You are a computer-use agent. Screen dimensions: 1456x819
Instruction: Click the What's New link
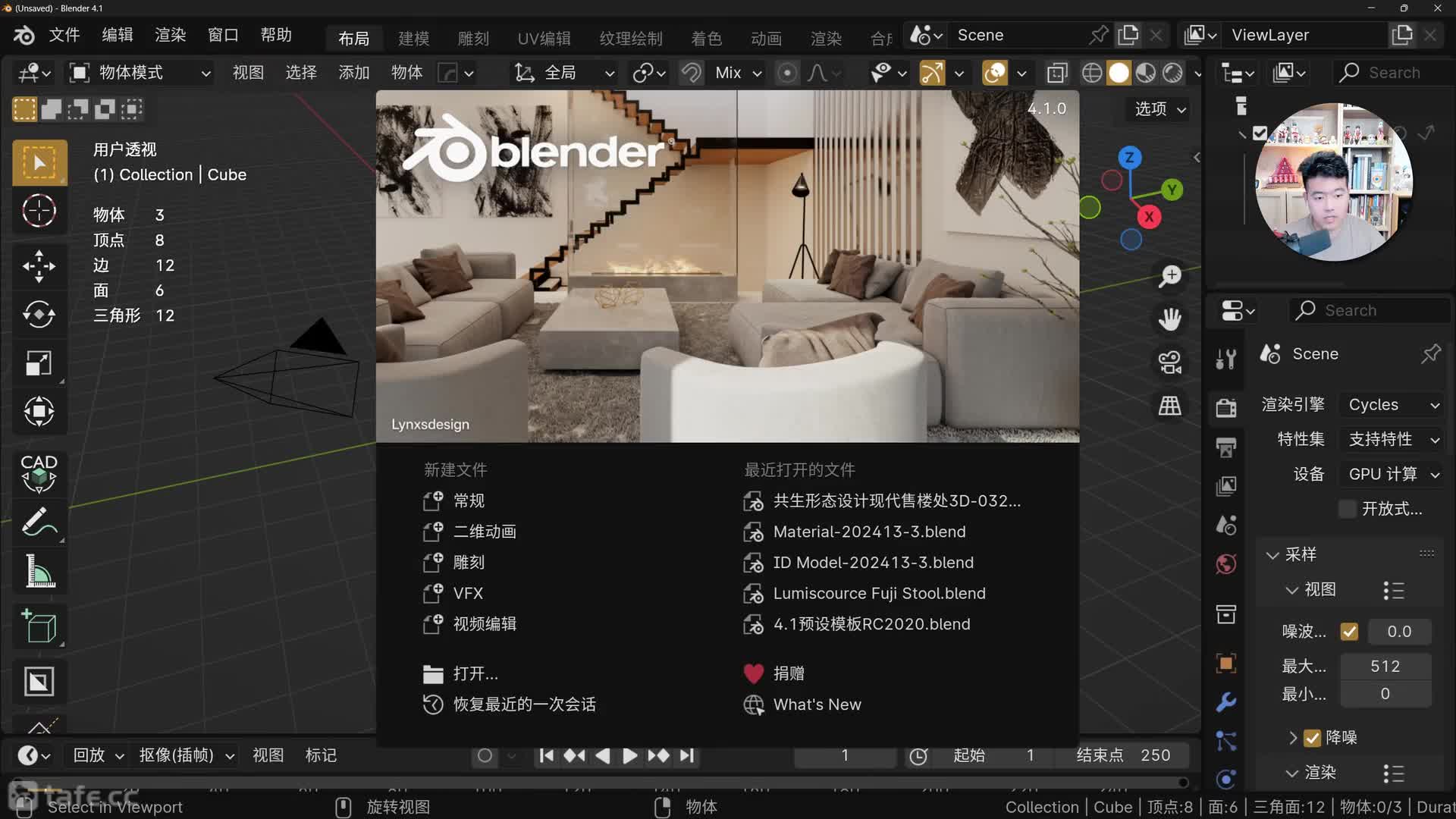click(x=816, y=704)
